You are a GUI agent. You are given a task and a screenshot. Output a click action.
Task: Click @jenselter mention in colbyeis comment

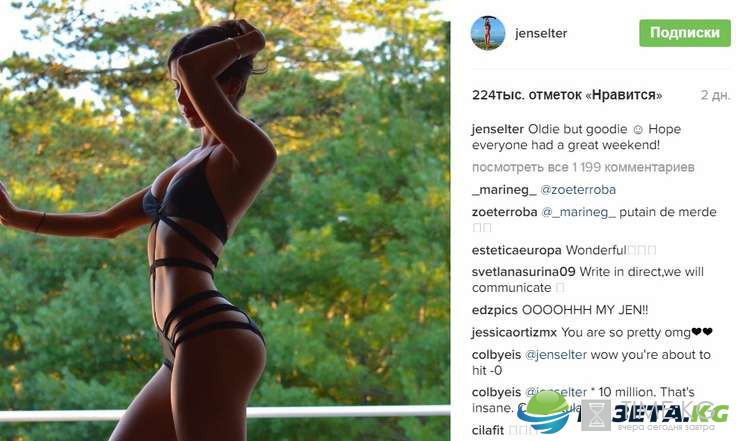click(x=556, y=355)
